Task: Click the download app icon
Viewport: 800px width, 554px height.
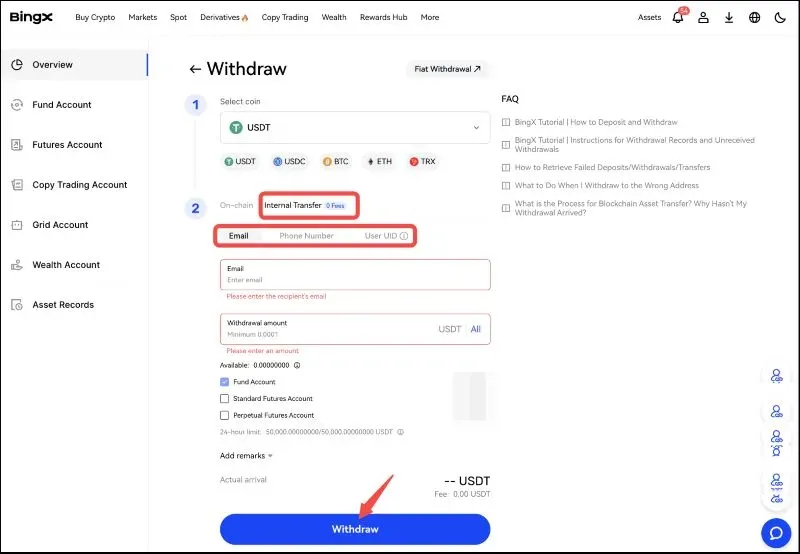Action: tap(729, 18)
